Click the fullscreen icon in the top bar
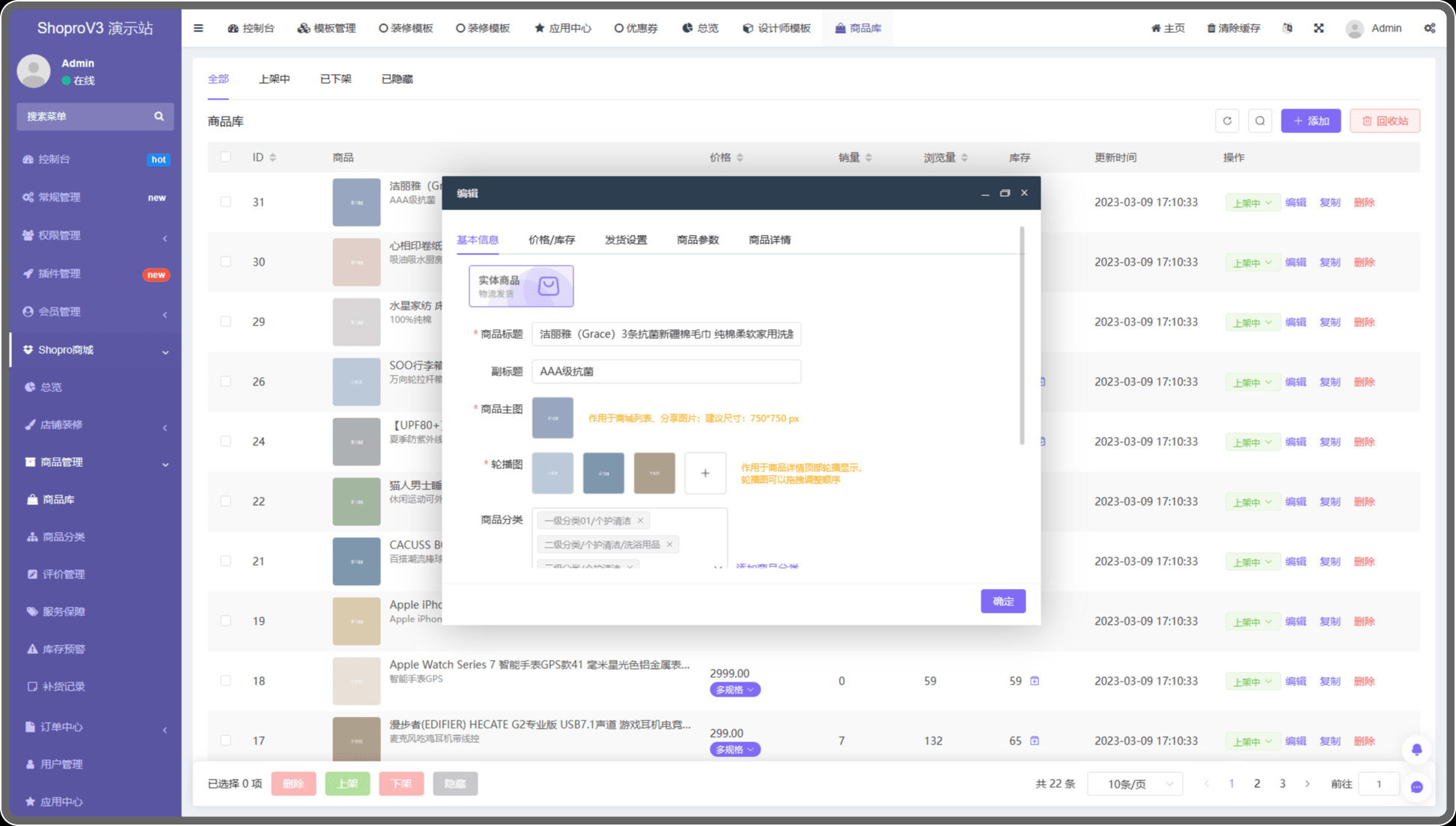1456x826 pixels. click(x=1318, y=28)
